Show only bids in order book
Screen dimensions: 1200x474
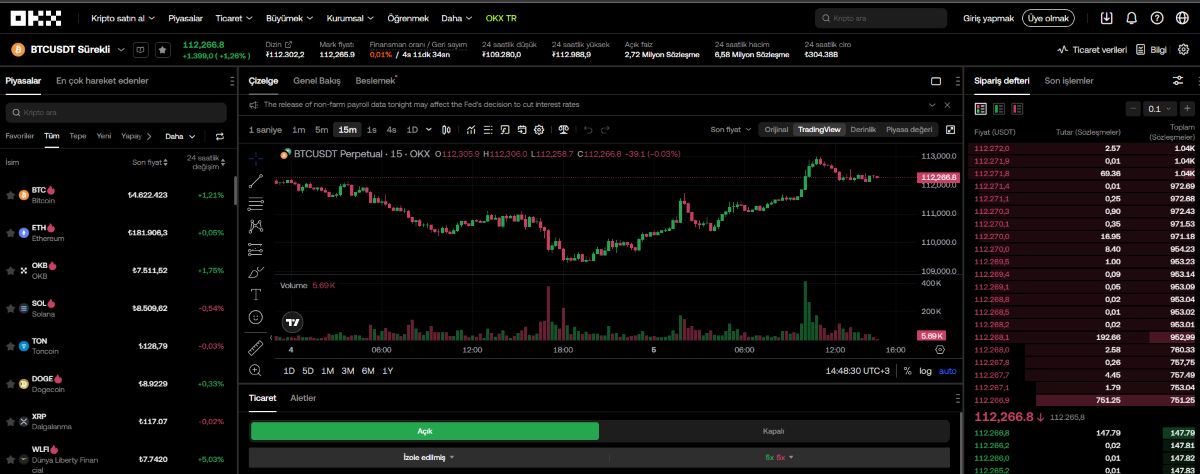(998, 108)
